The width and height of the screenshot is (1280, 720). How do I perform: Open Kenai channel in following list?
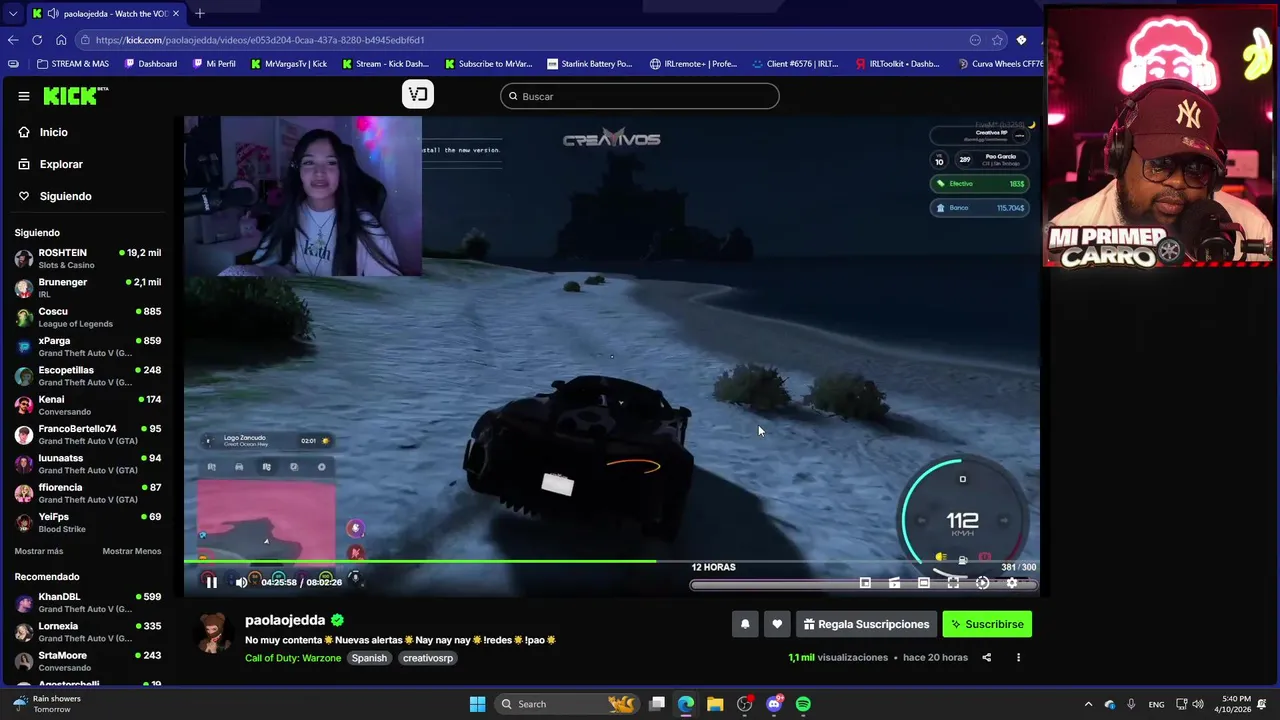click(x=88, y=405)
